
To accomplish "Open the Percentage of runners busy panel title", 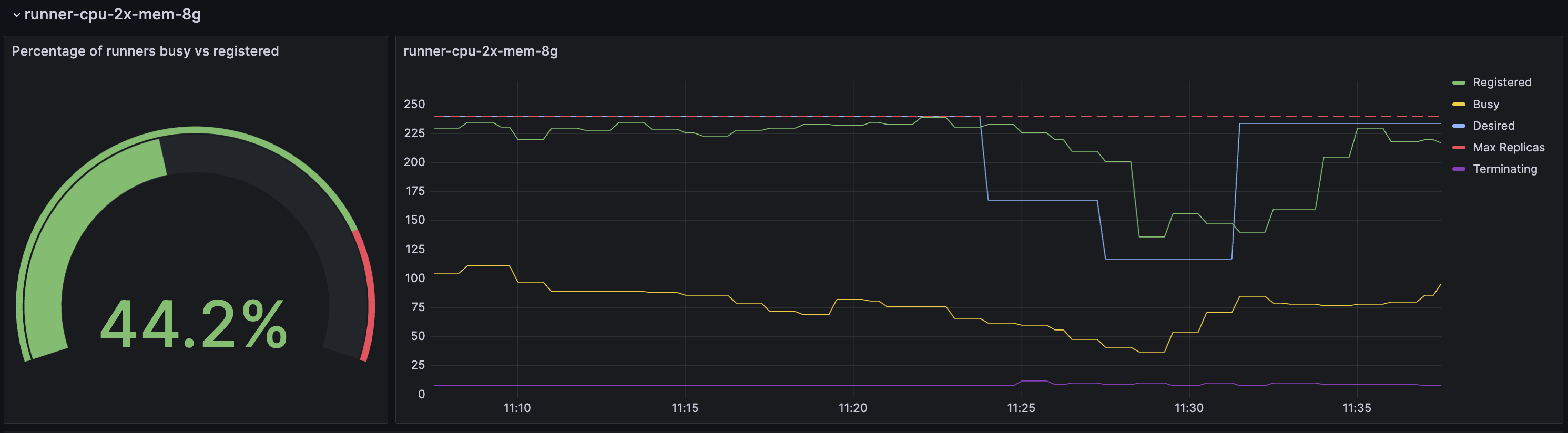I will click(x=145, y=51).
